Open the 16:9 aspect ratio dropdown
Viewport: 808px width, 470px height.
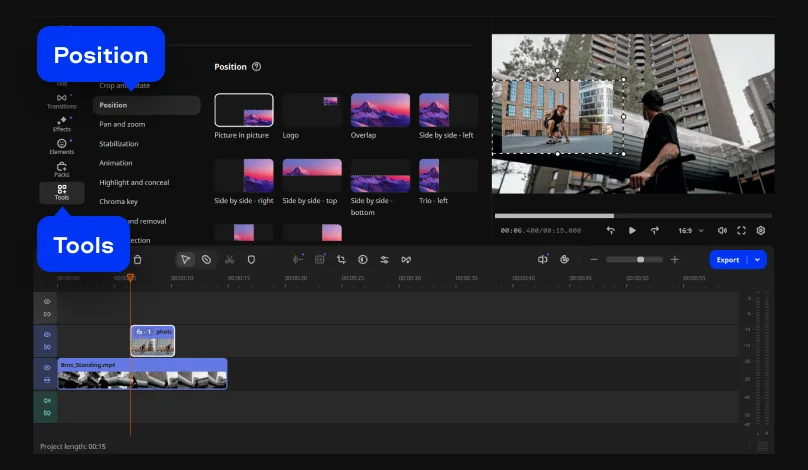pos(691,230)
